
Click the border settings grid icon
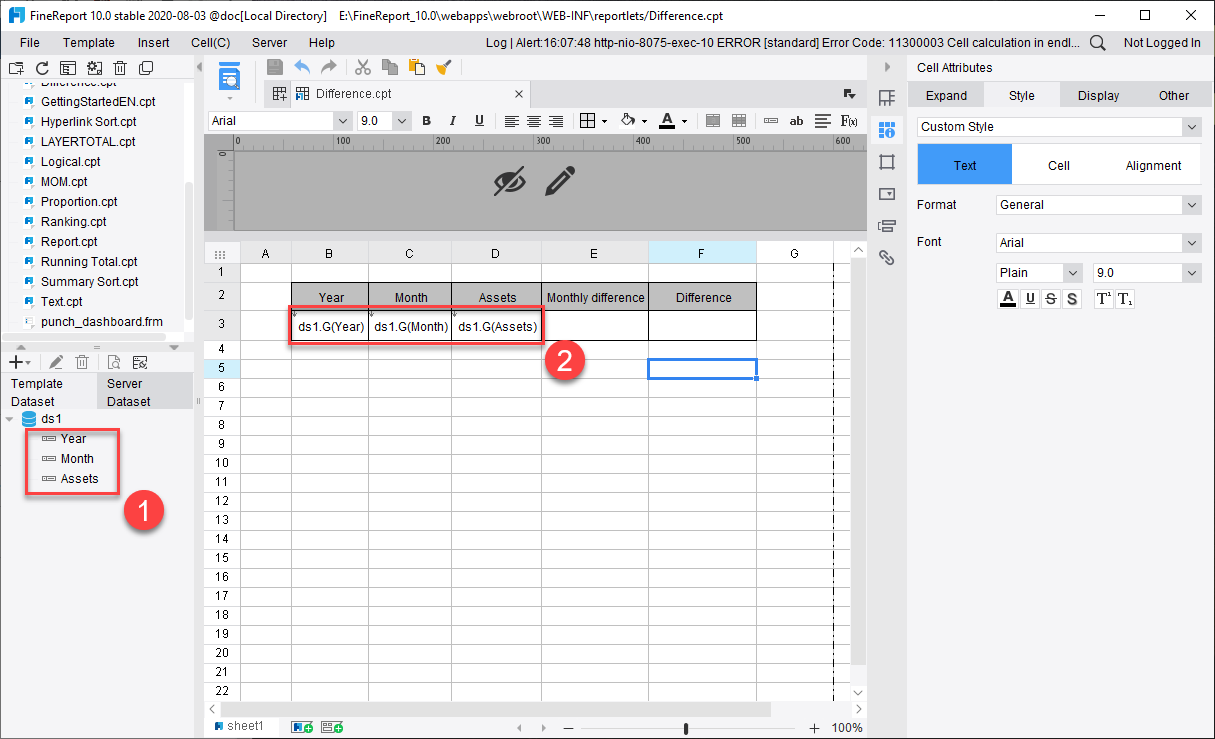point(586,120)
